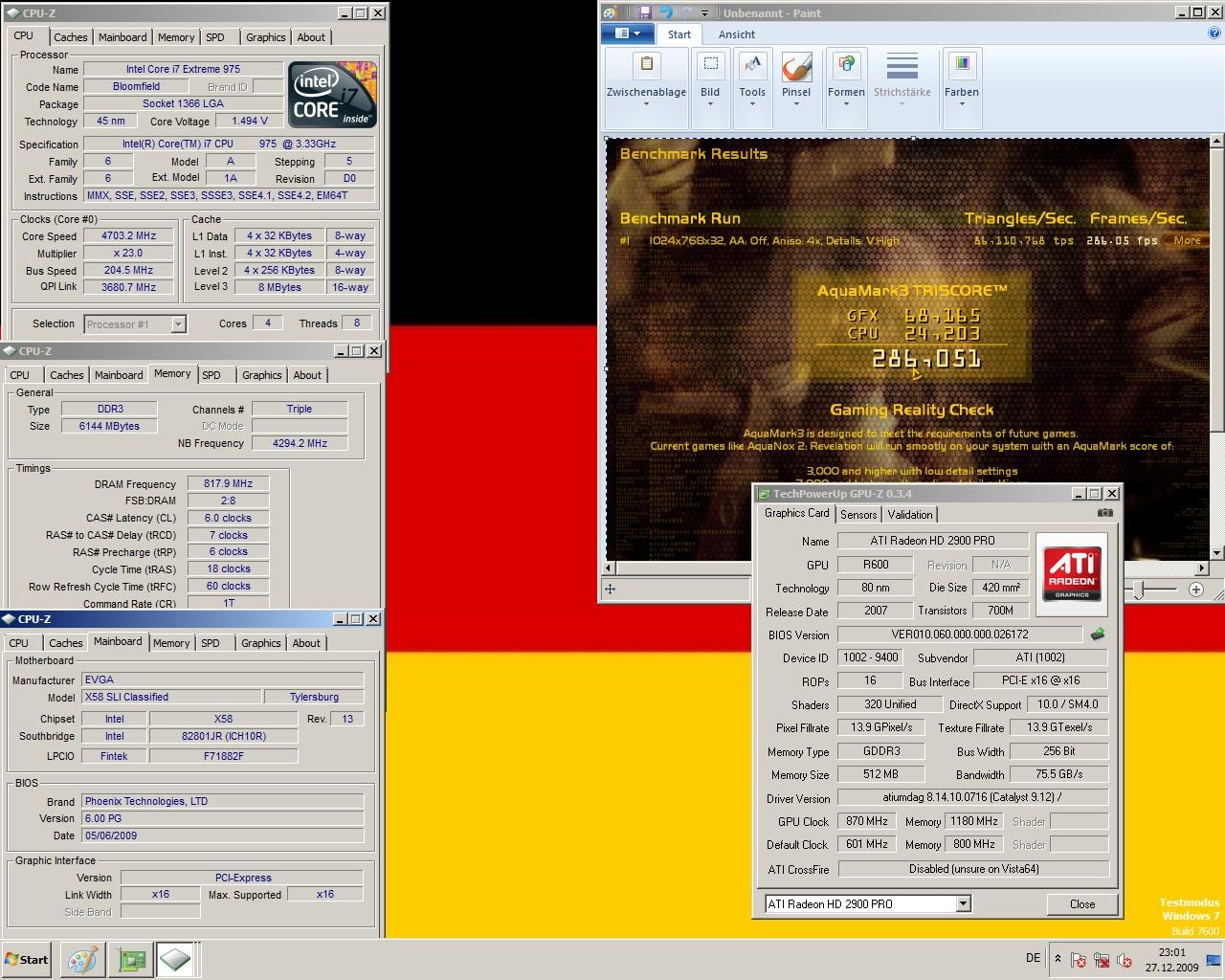Click the zoom-in plus button in Paint
The height and width of the screenshot is (980, 1225).
[x=1196, y=590]
